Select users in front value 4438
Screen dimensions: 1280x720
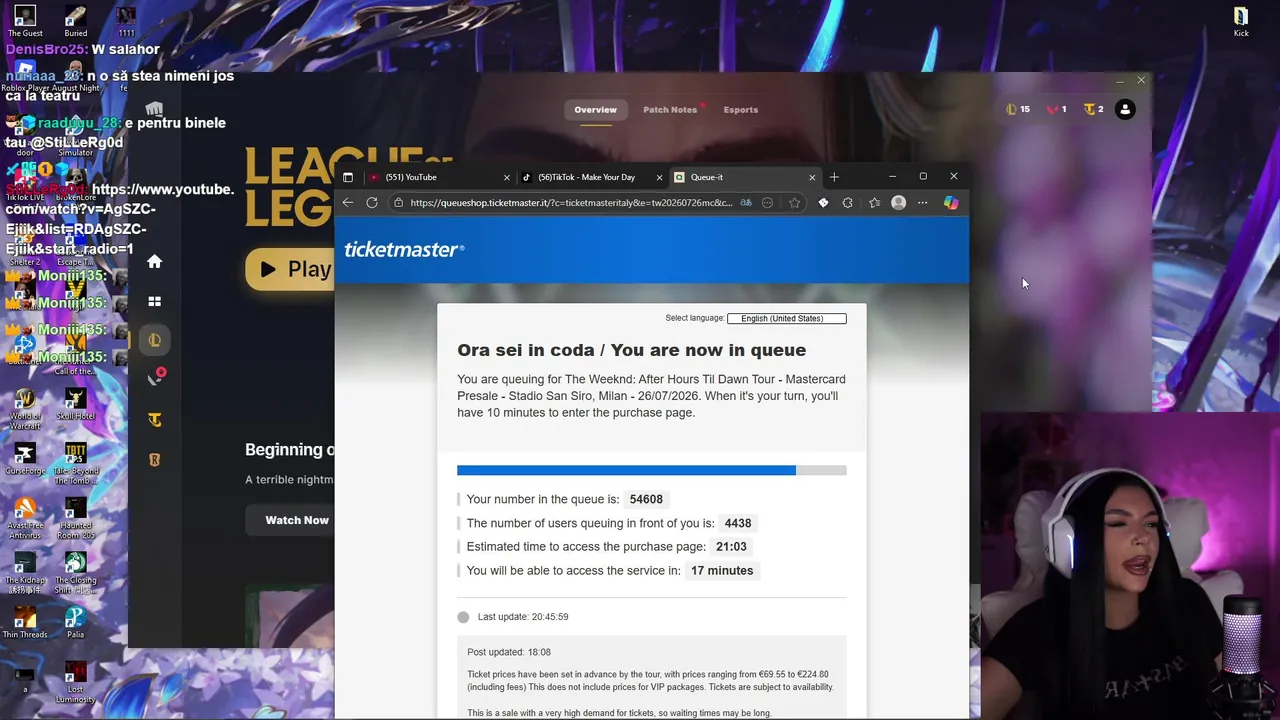(x=738, y=523)
